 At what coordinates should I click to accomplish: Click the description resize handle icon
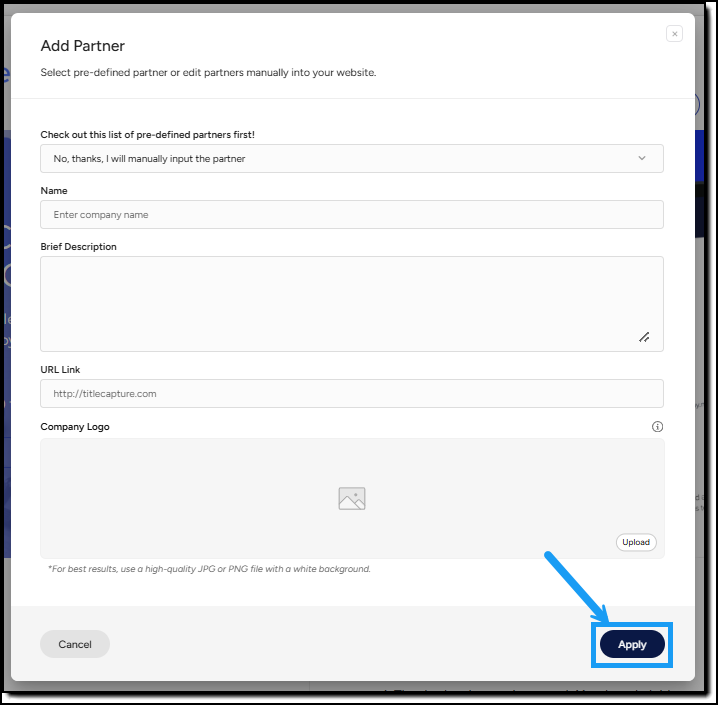coord(644,337)
